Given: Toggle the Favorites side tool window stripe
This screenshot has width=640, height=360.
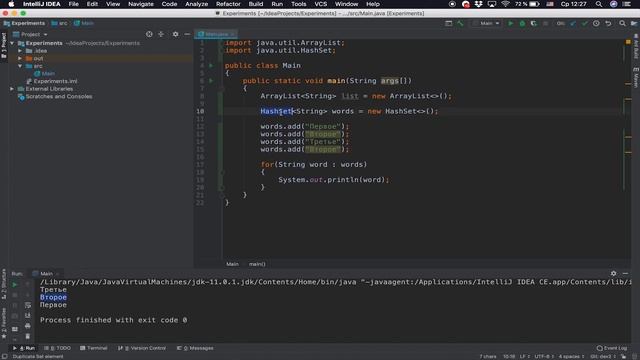Looking at the screenshot, I should pos(4,323).
